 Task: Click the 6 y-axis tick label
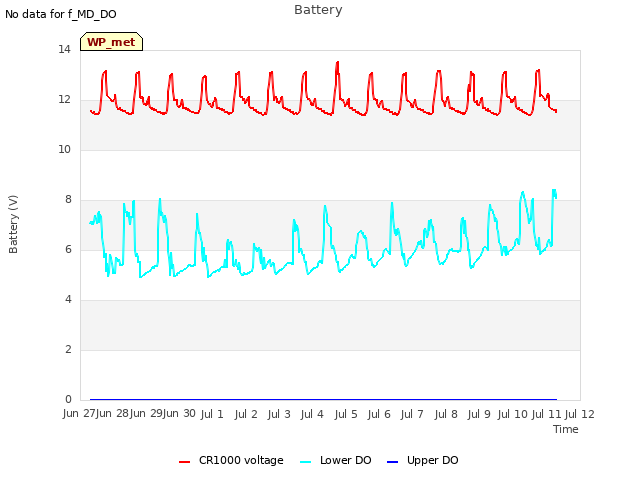click(x=68, y=249)
